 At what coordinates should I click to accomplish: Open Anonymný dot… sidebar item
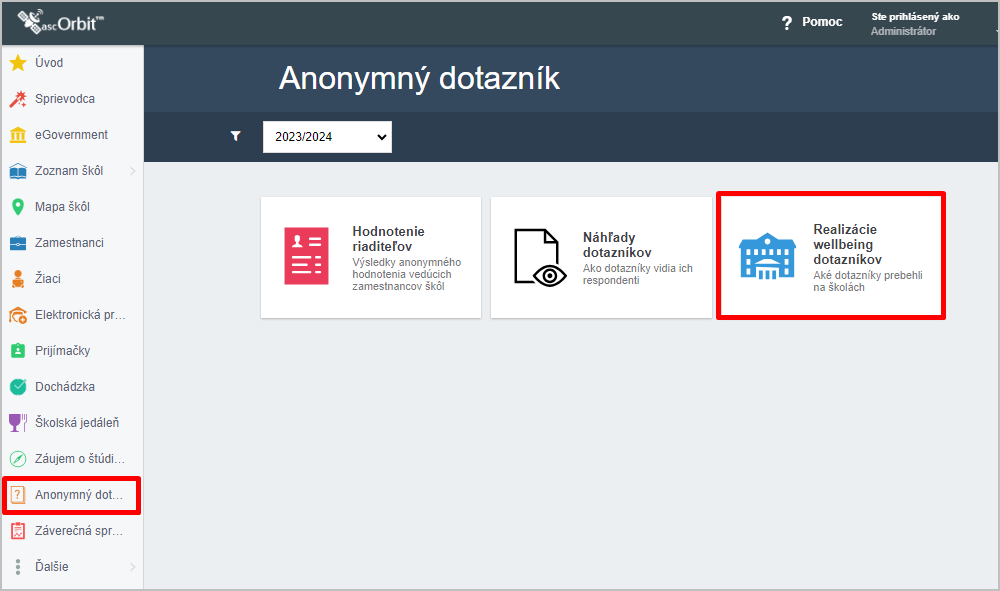coord(72,495)
